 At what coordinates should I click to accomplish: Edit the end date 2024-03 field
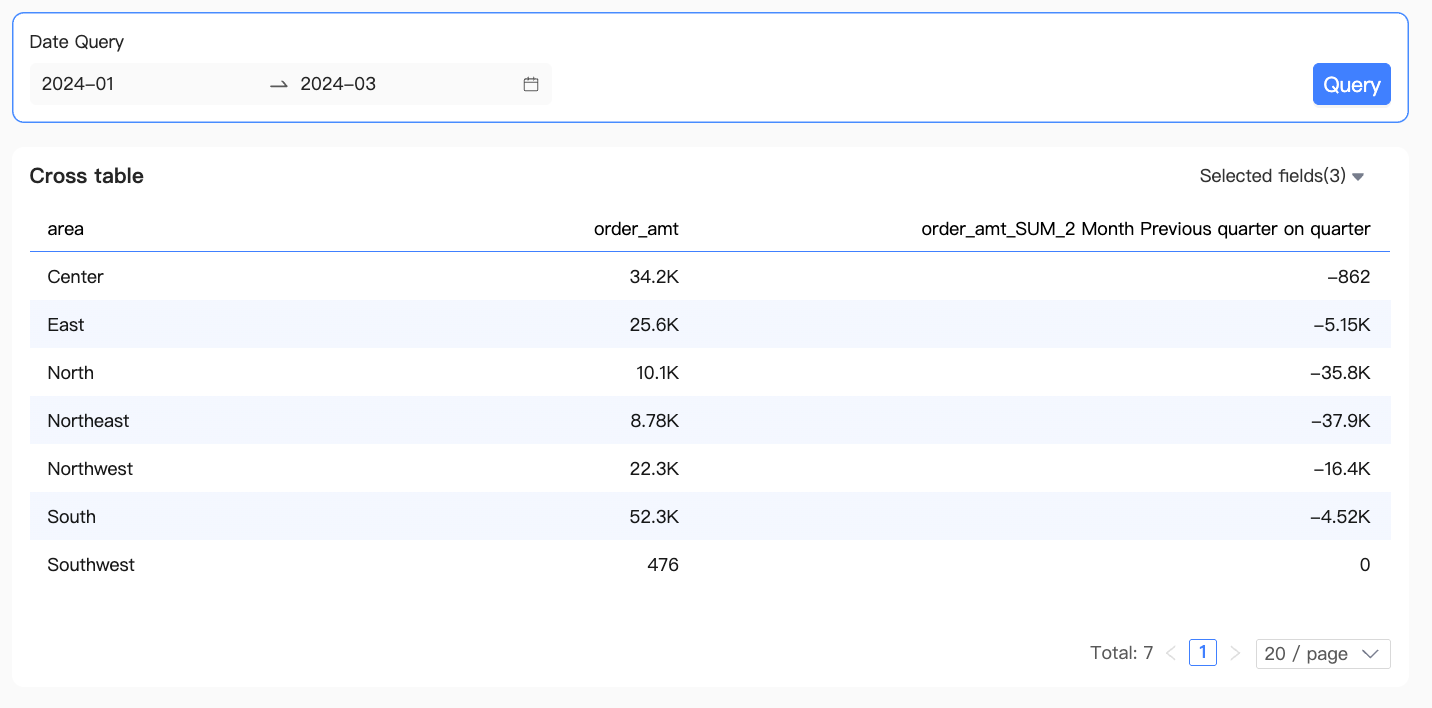pyautogui.click(x=338, y=84)
